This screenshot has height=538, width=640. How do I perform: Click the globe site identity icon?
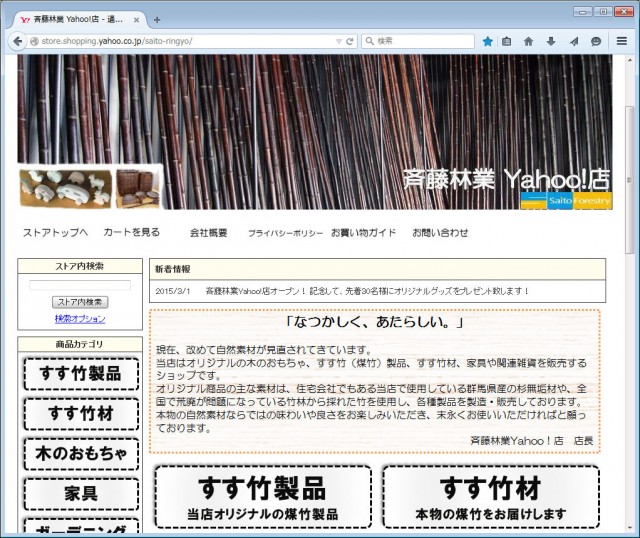(34, 41)
